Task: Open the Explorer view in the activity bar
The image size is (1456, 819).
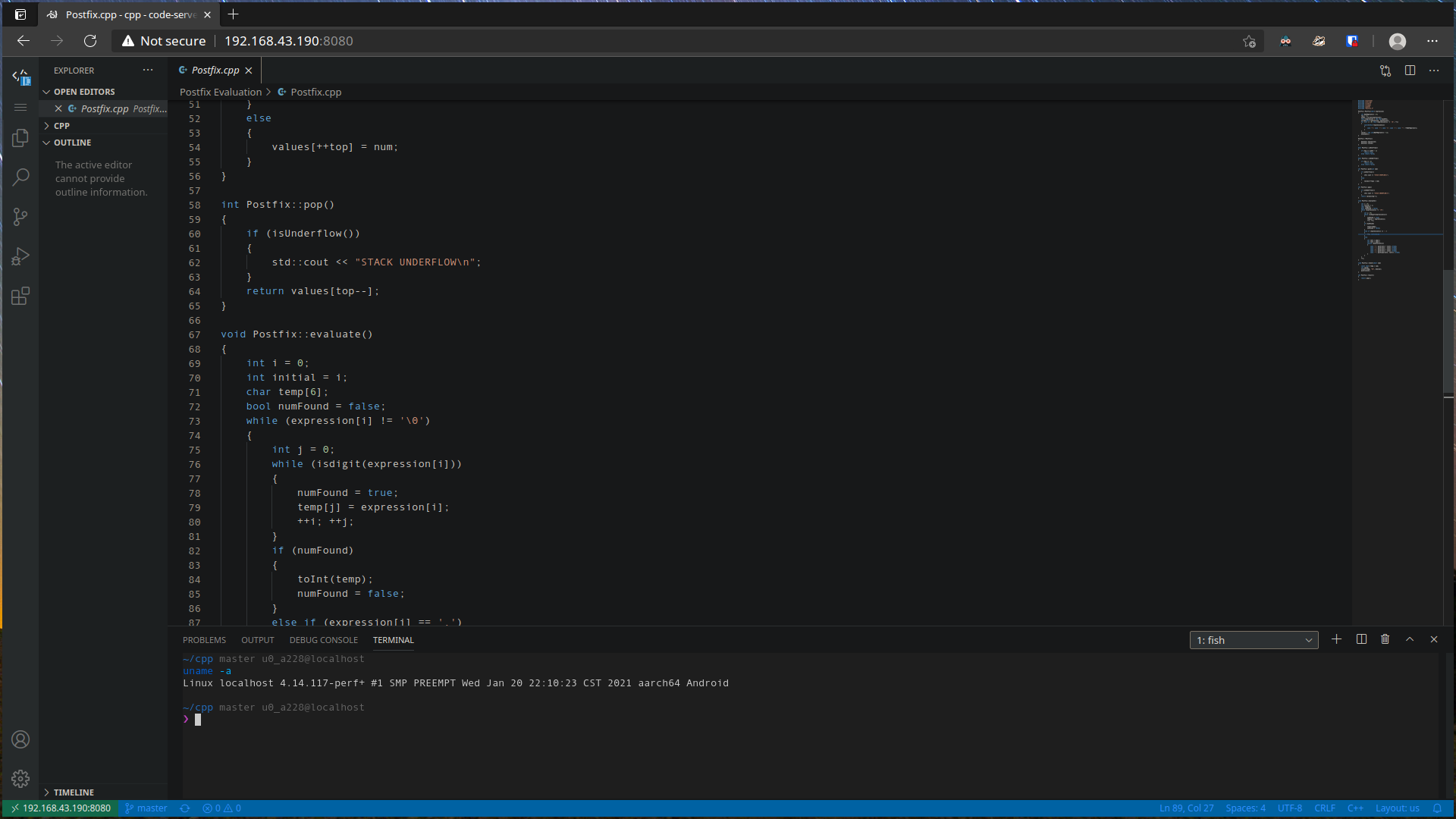Action: [20, 138]
